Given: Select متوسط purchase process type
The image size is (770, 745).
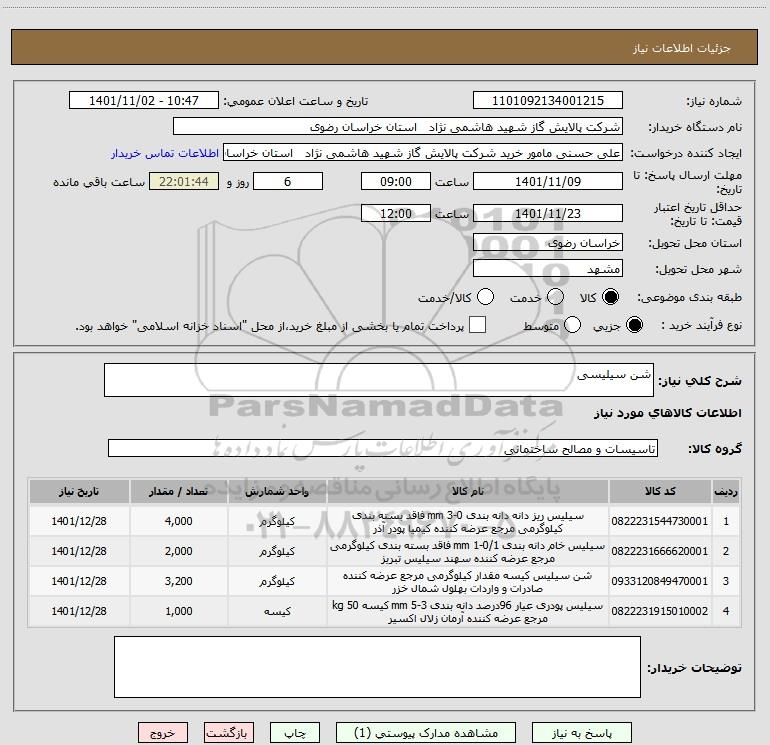Looking at the screenshot, I should coord(573,325).
